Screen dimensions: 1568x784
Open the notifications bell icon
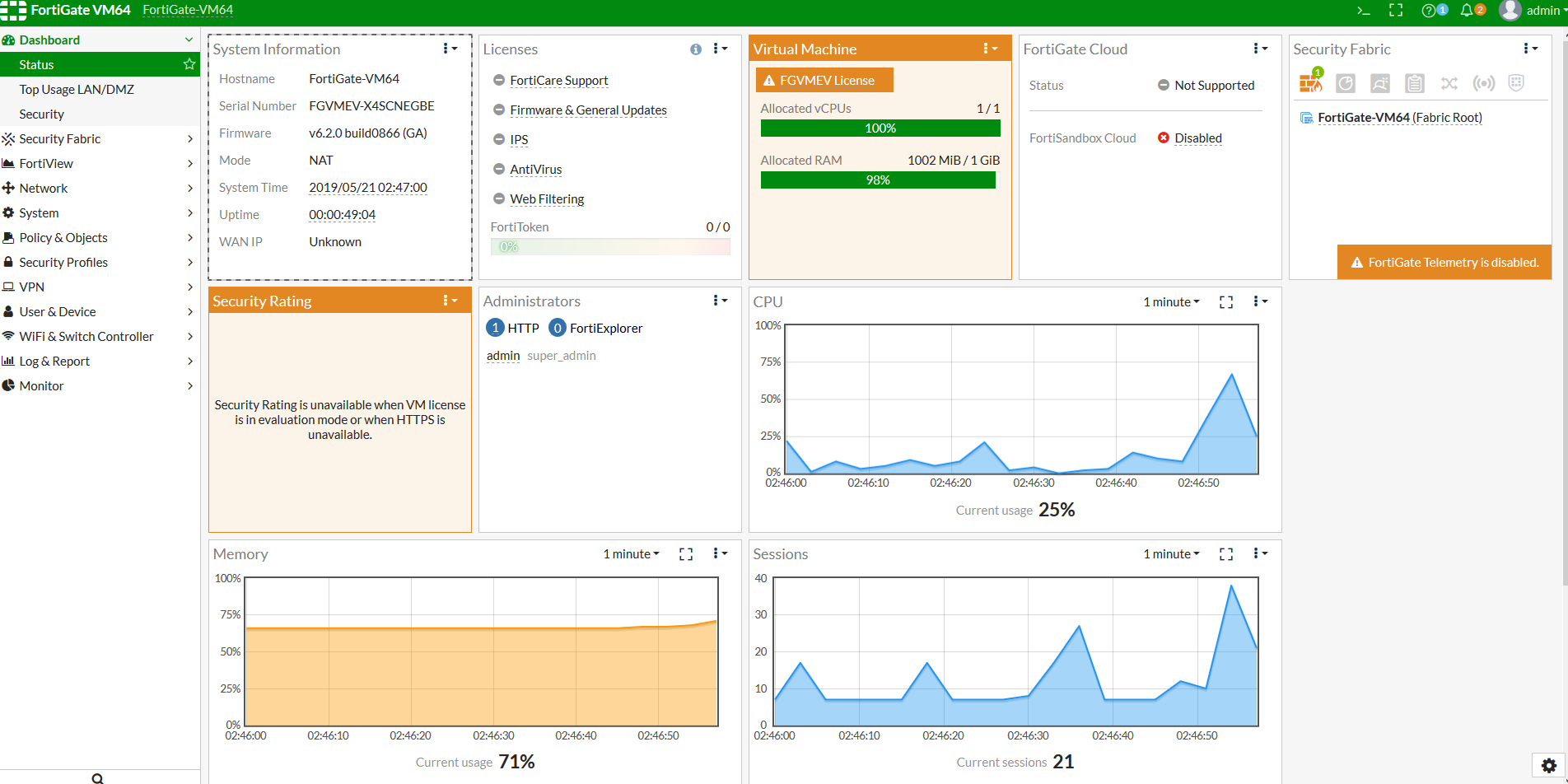tap(1467, 11)
